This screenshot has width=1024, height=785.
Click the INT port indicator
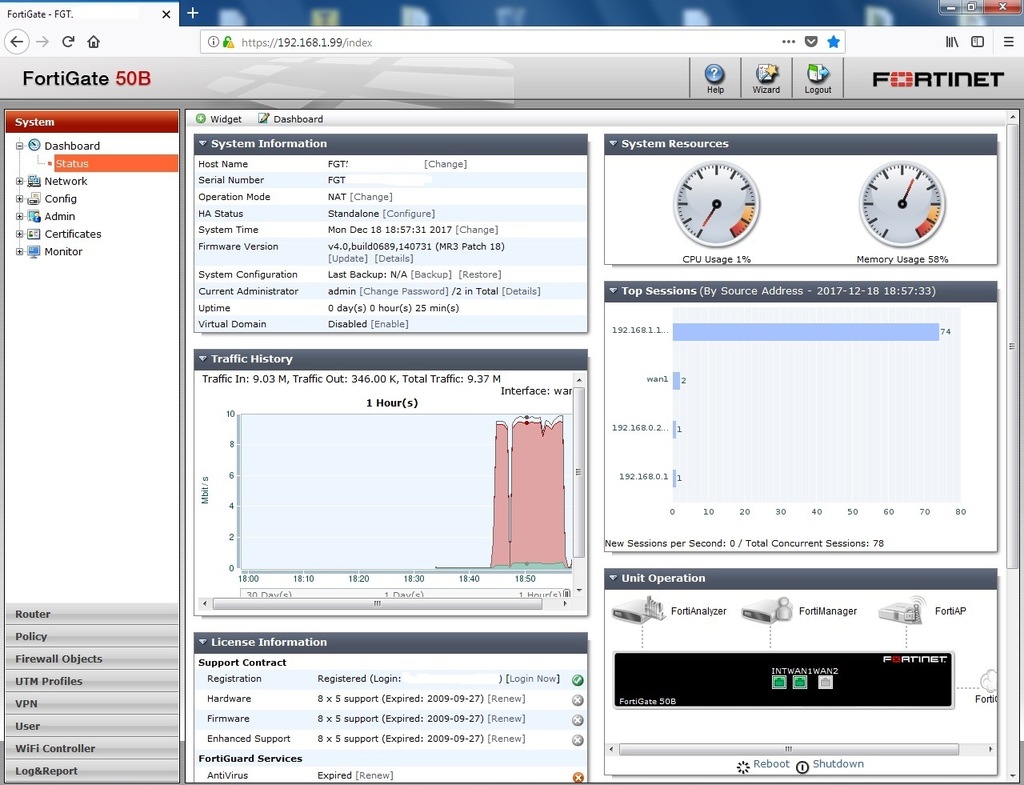point(779,682)
